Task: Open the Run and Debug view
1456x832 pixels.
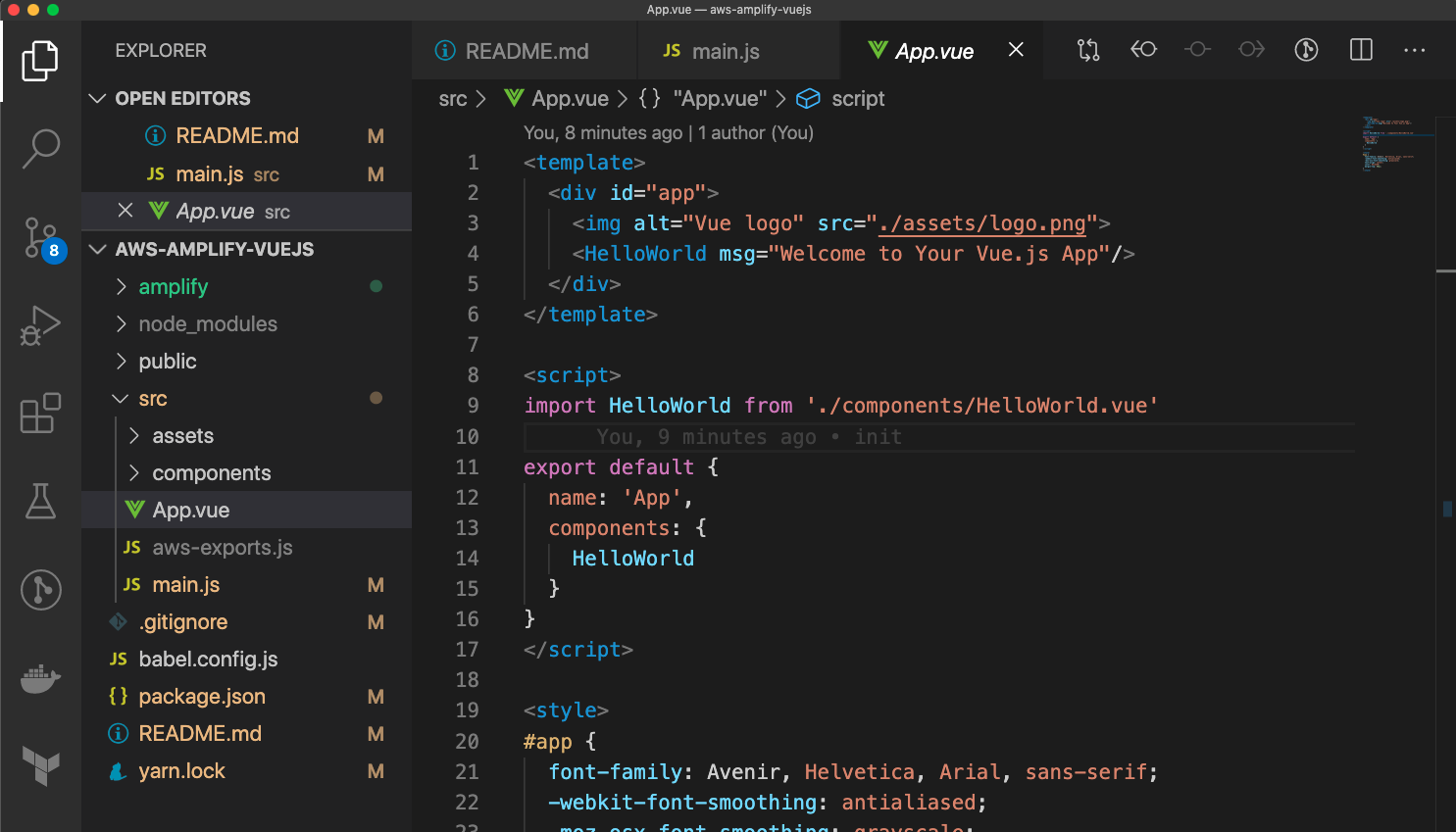Action: [x=40, y=325]
